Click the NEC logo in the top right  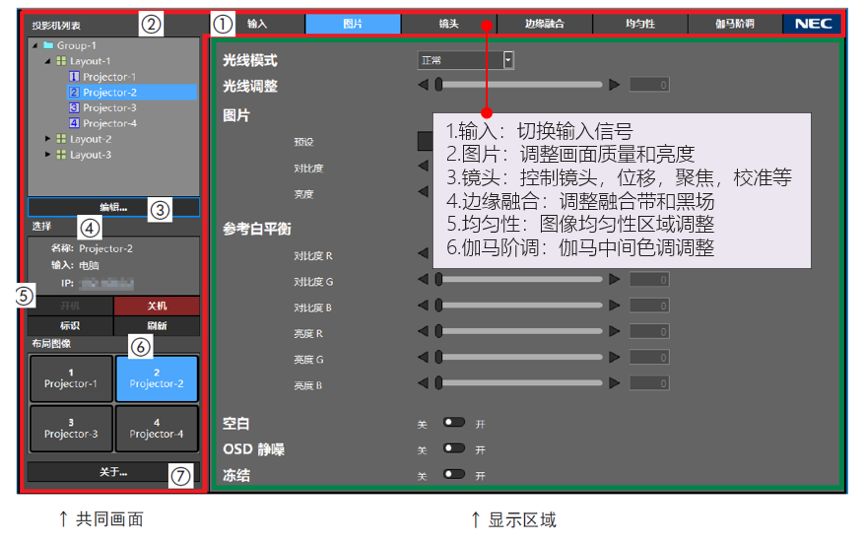[812, 23]
